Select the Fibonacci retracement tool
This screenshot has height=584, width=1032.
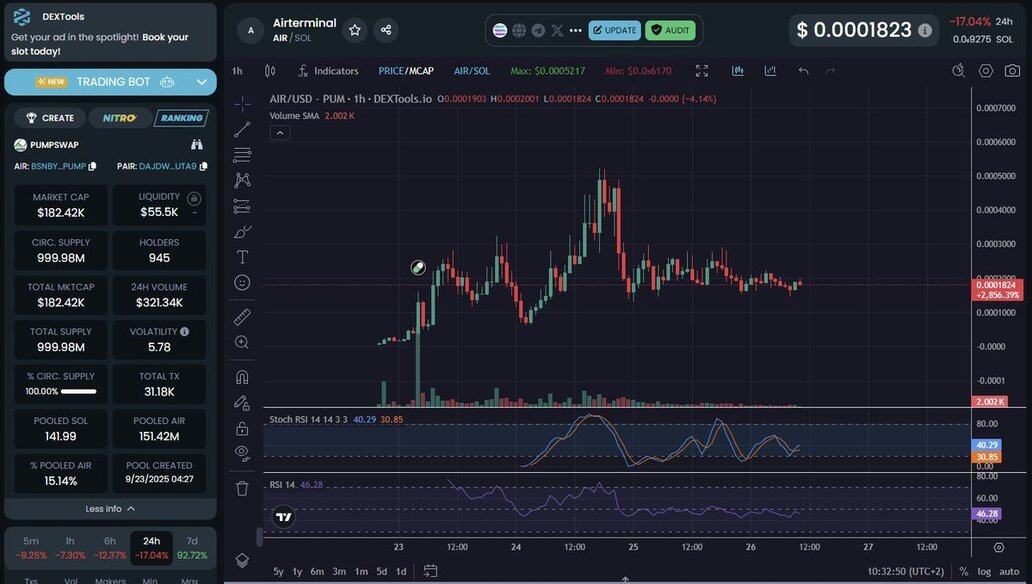[242, 155]
